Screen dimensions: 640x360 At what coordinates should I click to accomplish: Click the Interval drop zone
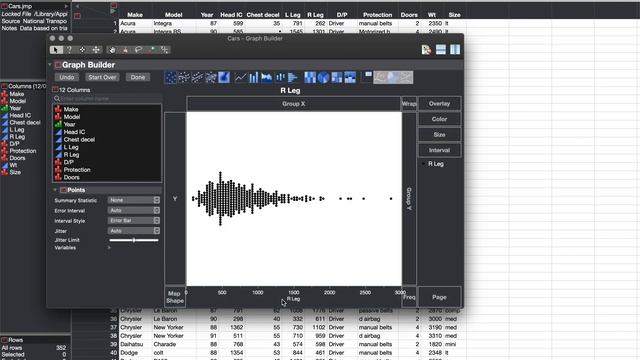coord(439,150)
